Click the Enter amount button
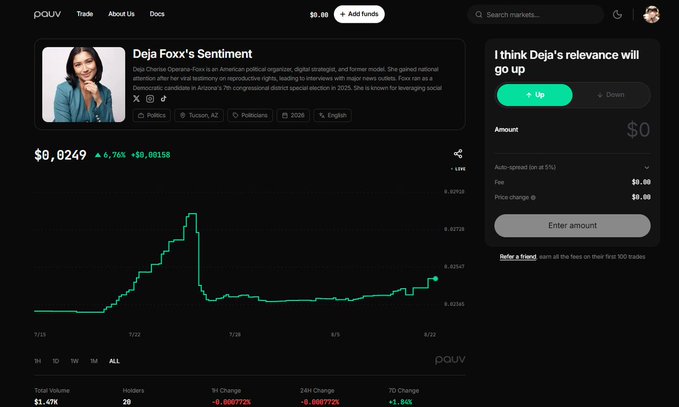 pyautogui.click(x=572, y=226)
